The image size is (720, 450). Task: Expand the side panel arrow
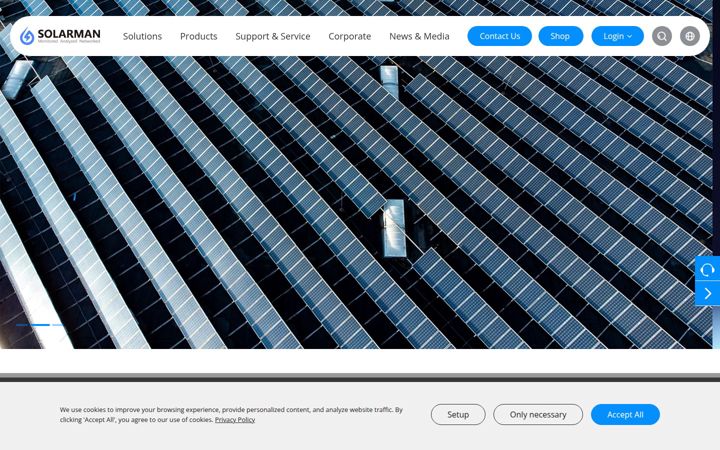pos(708,293)
